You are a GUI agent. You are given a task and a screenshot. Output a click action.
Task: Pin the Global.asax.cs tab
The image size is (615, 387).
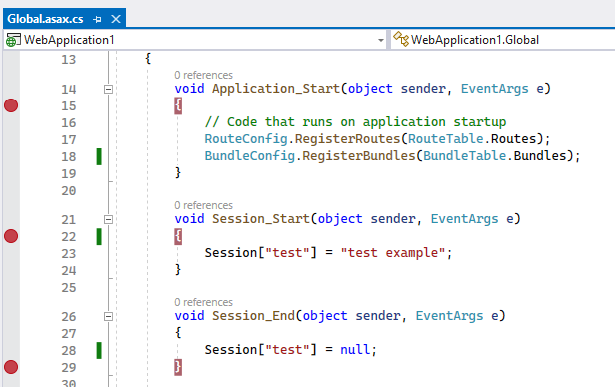[x=97, y=19]
